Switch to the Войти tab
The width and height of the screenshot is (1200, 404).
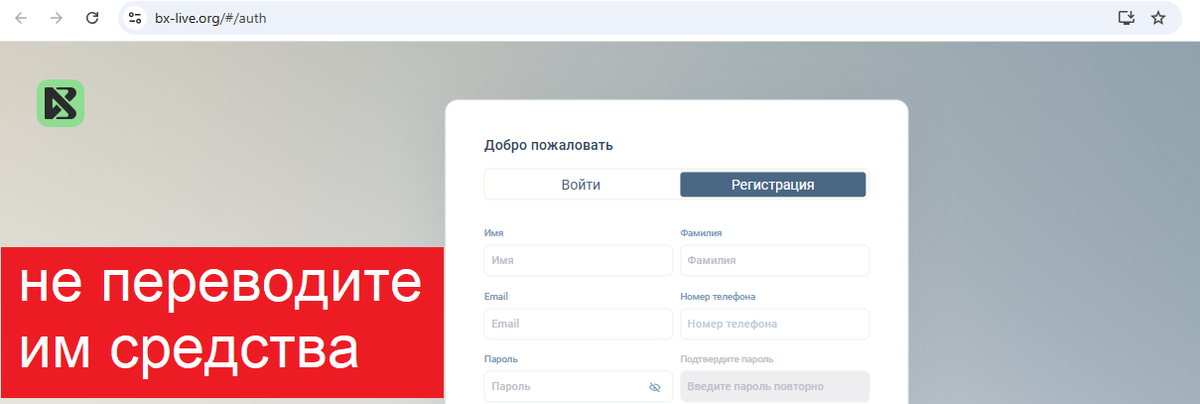coord(581,185)
